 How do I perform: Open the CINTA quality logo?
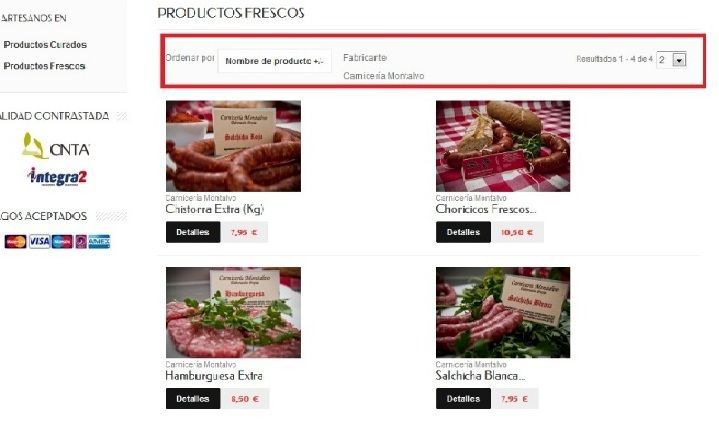pyautogui.click(x=56, y=146)
